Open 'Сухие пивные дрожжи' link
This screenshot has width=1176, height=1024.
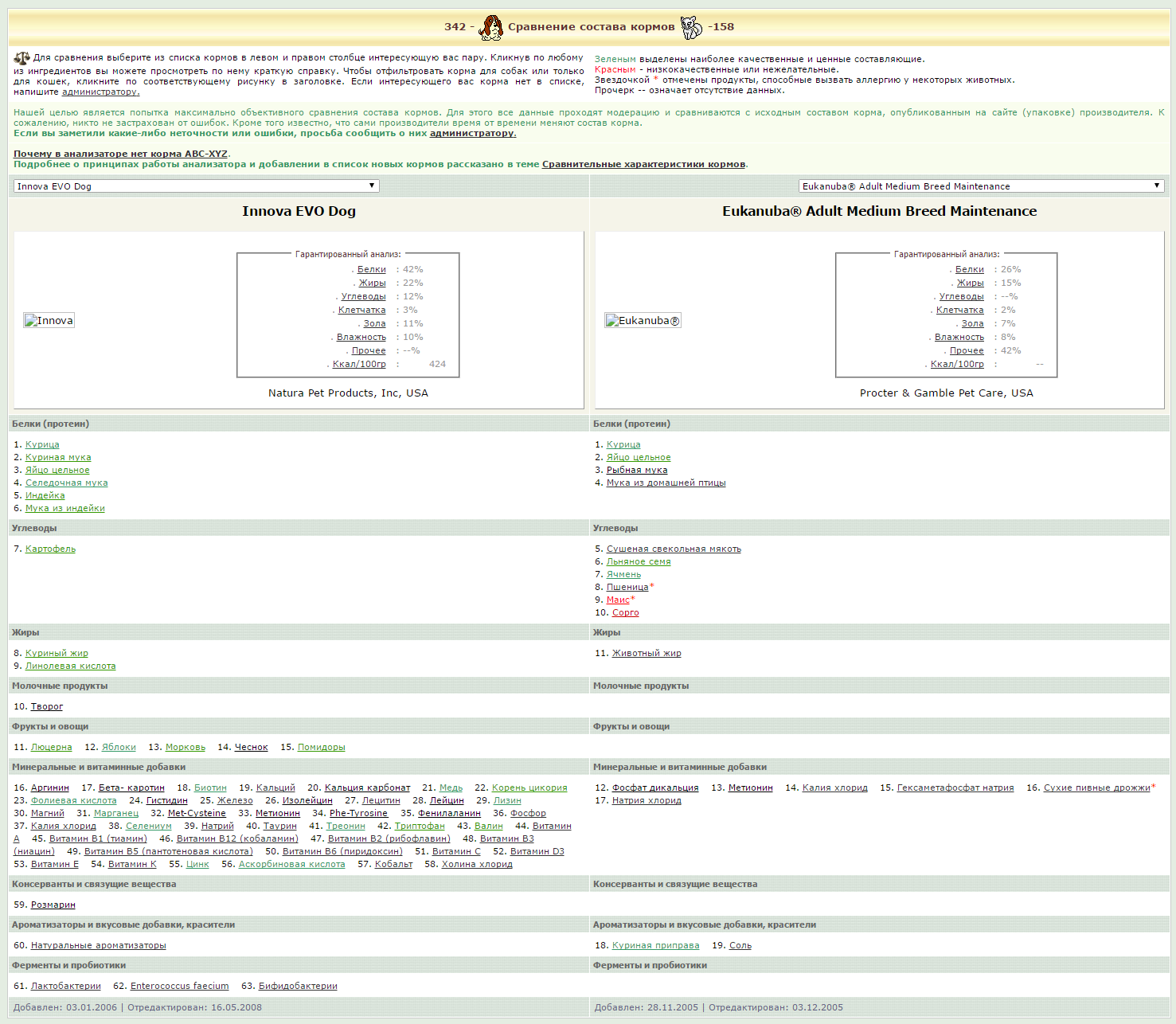click(1097, 788)
